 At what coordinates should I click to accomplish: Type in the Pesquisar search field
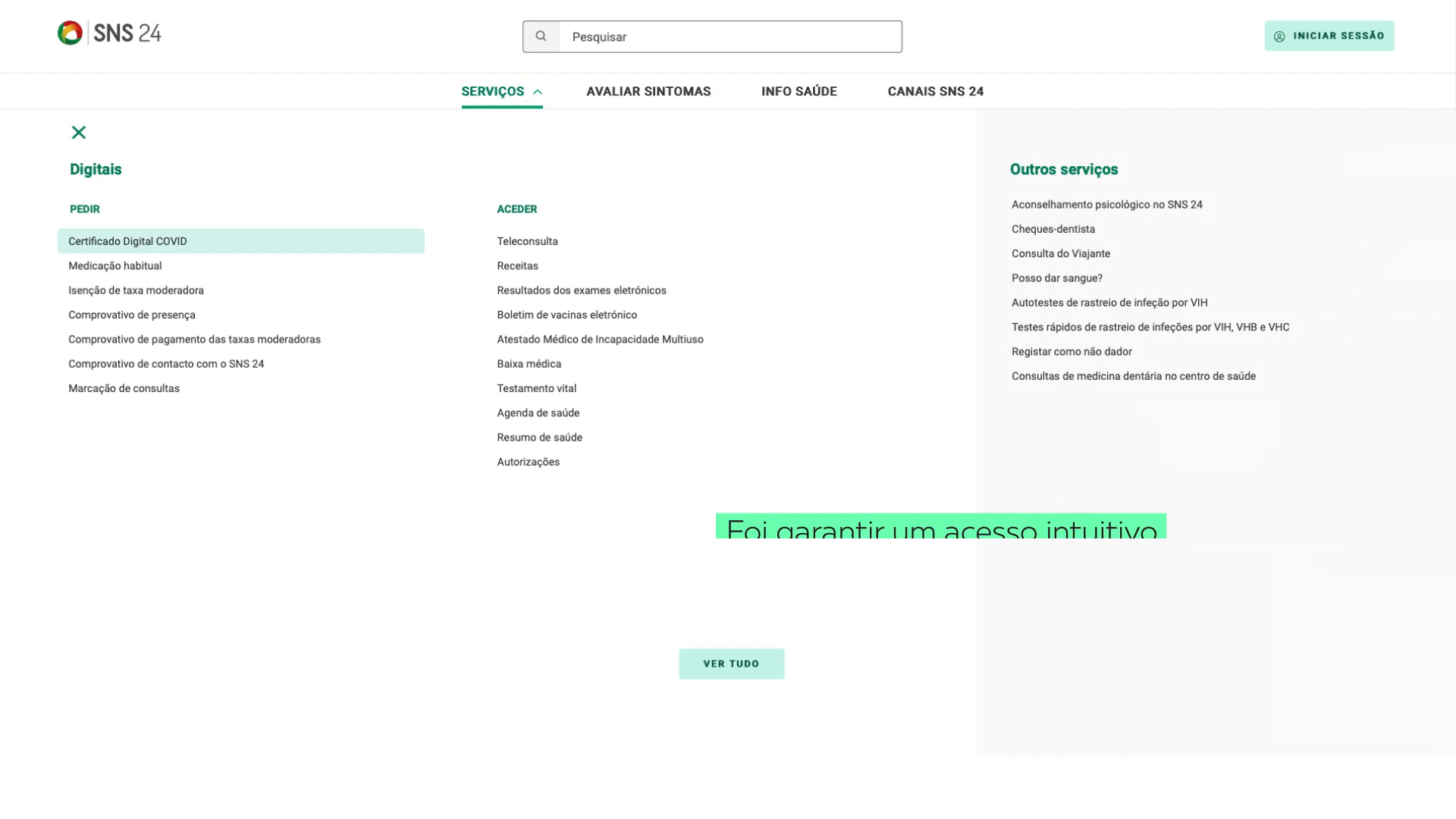730,37
